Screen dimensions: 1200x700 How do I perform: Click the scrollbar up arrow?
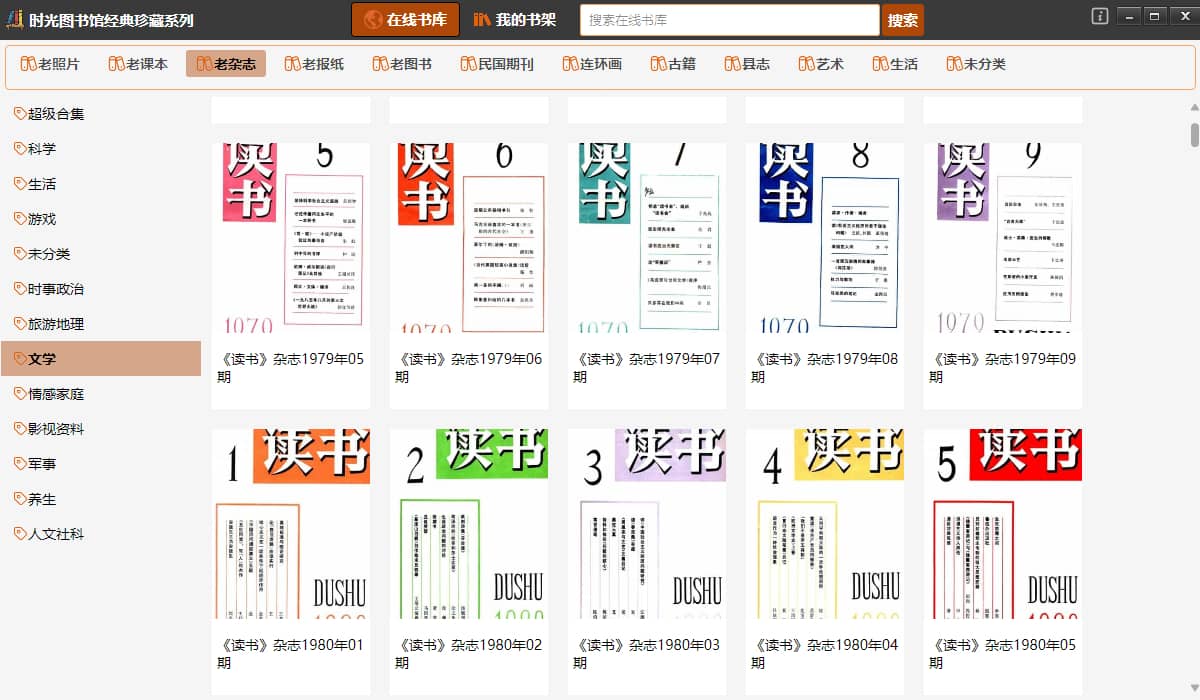click(1193, 108)
